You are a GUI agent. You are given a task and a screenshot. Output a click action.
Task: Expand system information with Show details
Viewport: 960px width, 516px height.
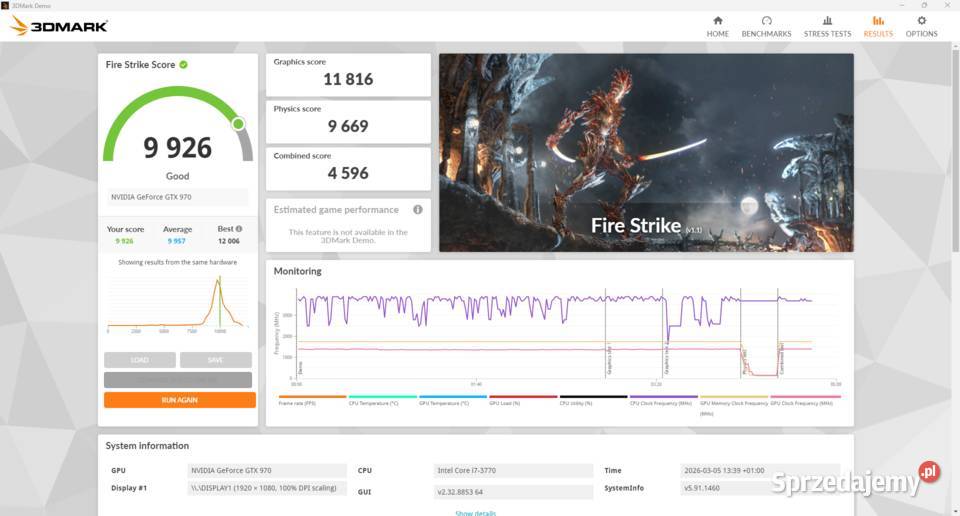point(475,513)
